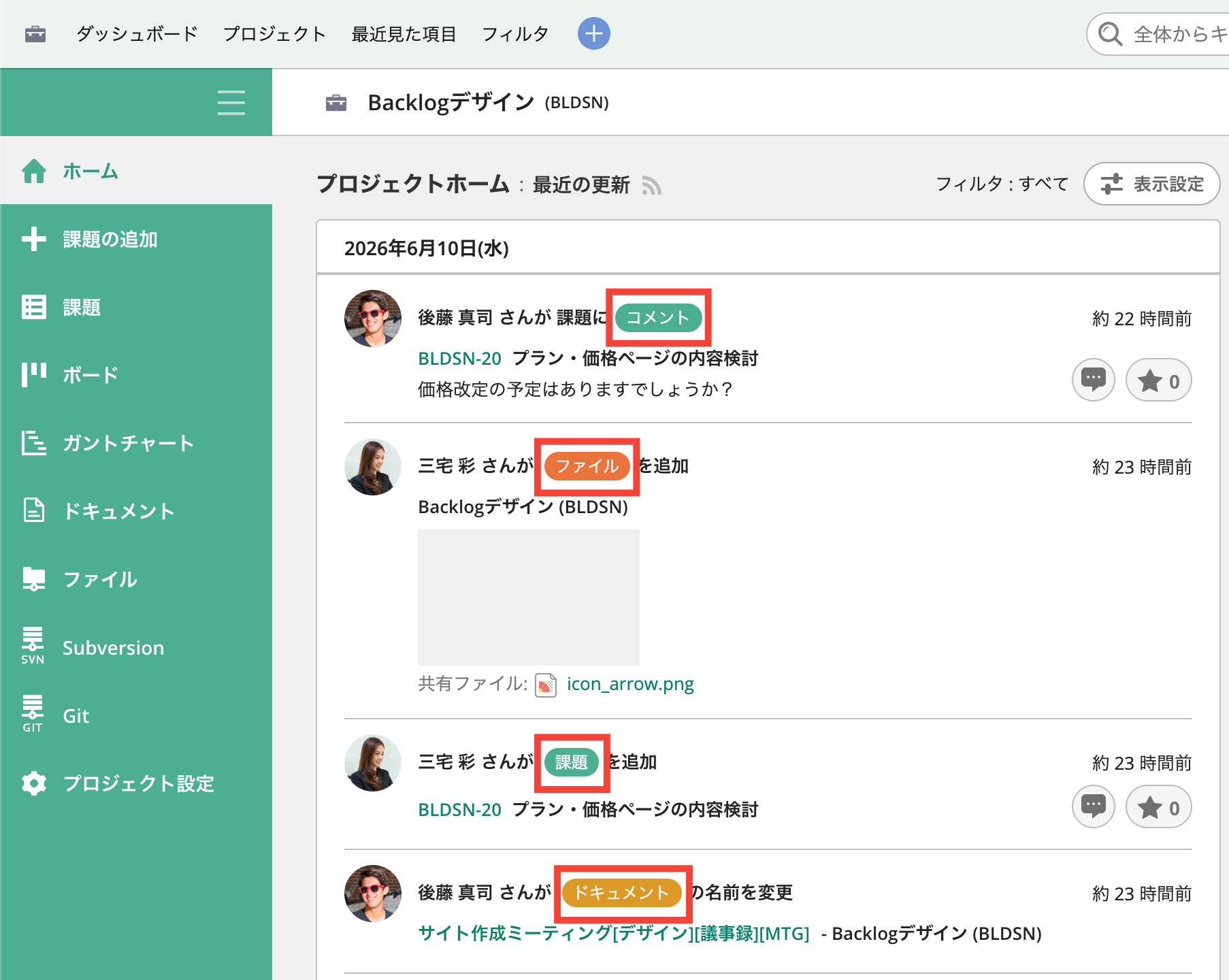The height and width of the screenshot is (980, 1229).
Task: Click 三宅 彩's avatar on the file entry
Action: (x=373, y=467)
